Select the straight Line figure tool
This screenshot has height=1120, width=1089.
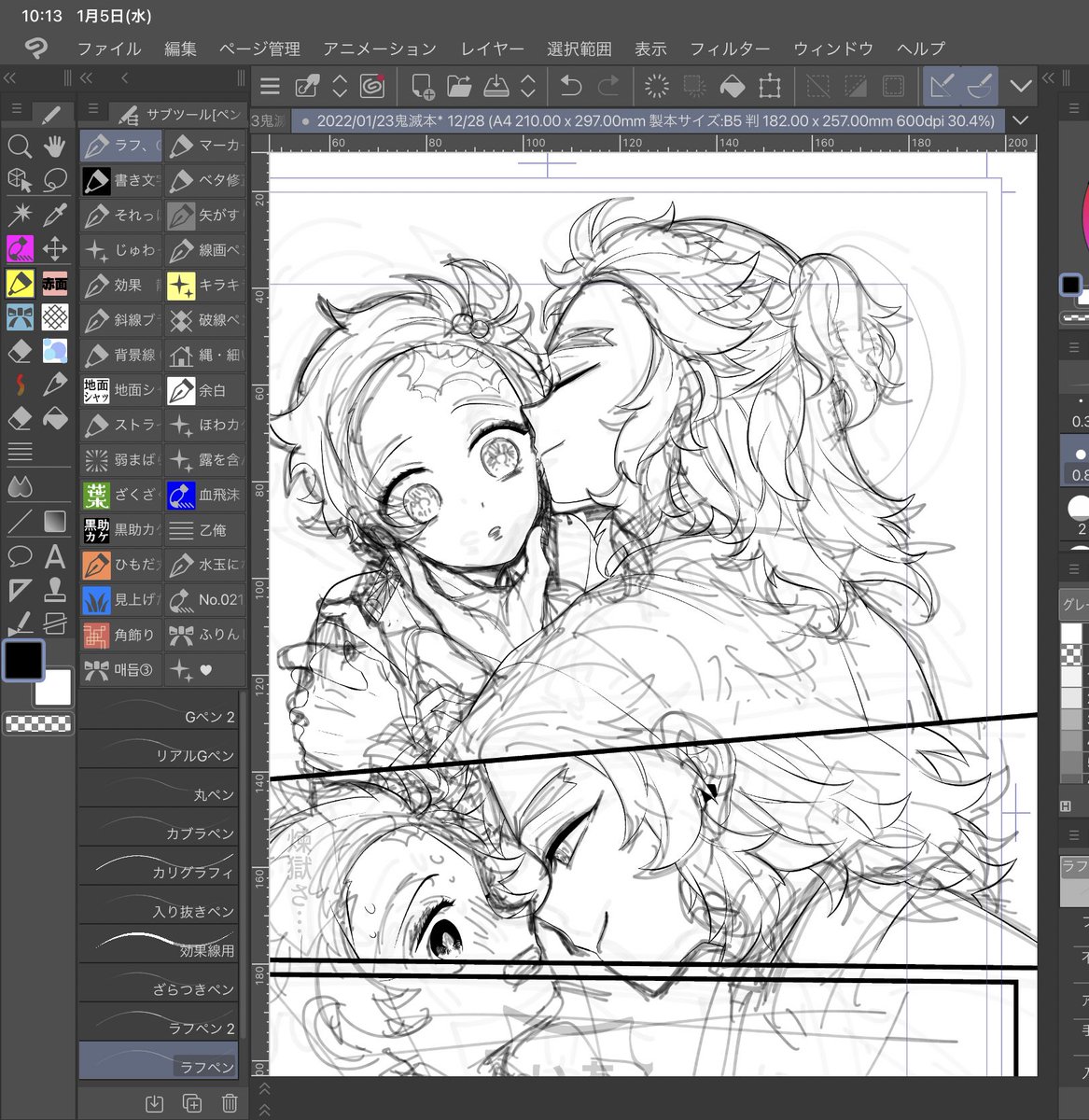coord(20,521)
